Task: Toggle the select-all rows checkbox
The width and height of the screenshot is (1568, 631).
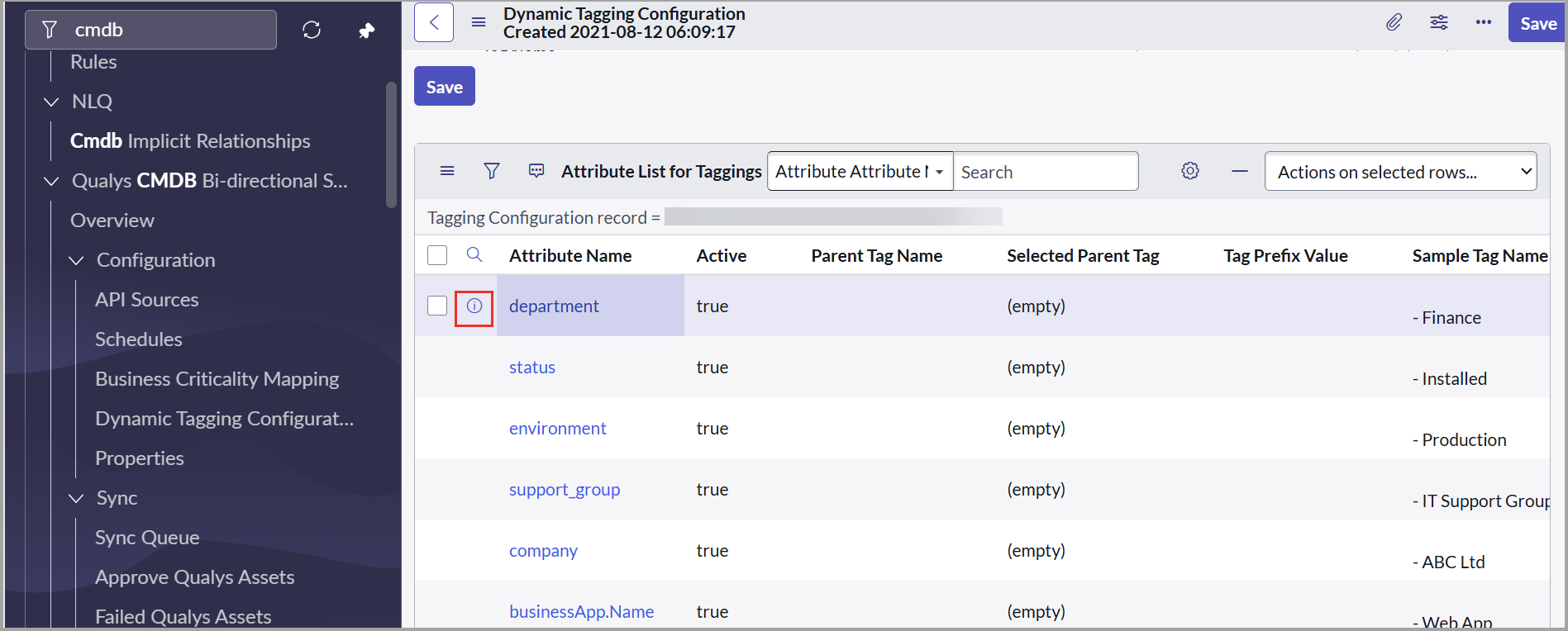Action: 437,255
